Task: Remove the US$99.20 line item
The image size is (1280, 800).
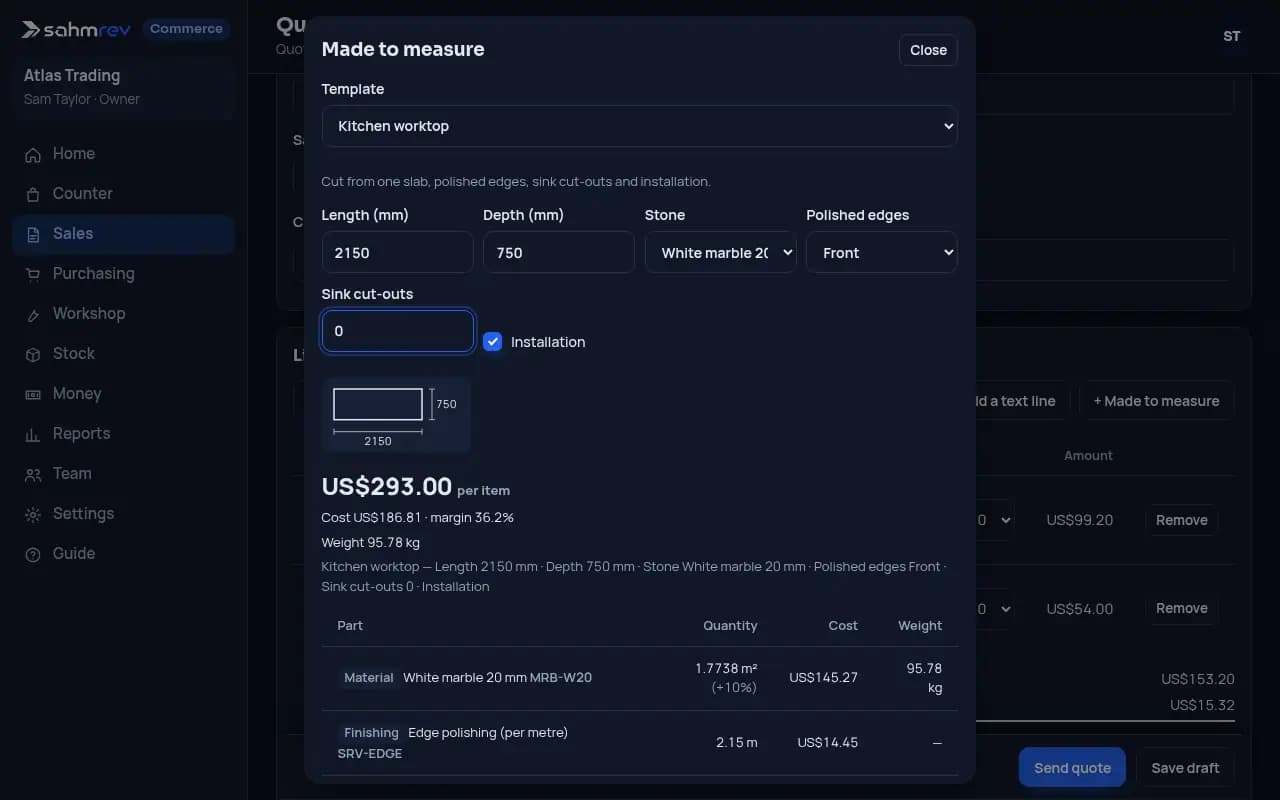Action: tap(1181, 520)
